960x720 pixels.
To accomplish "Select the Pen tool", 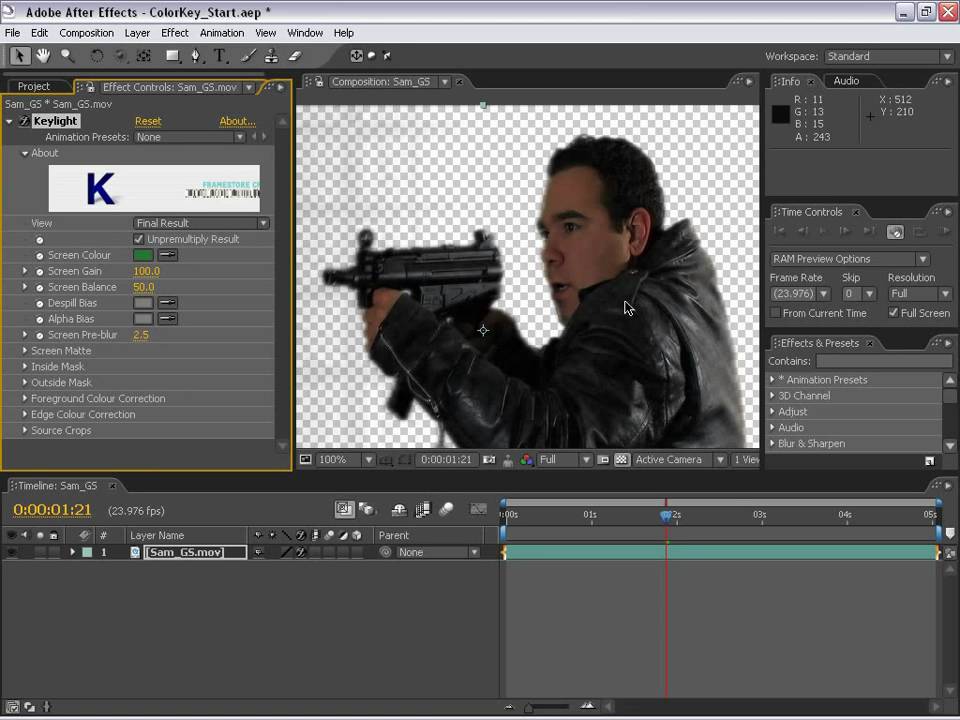I will coord(196,56).
